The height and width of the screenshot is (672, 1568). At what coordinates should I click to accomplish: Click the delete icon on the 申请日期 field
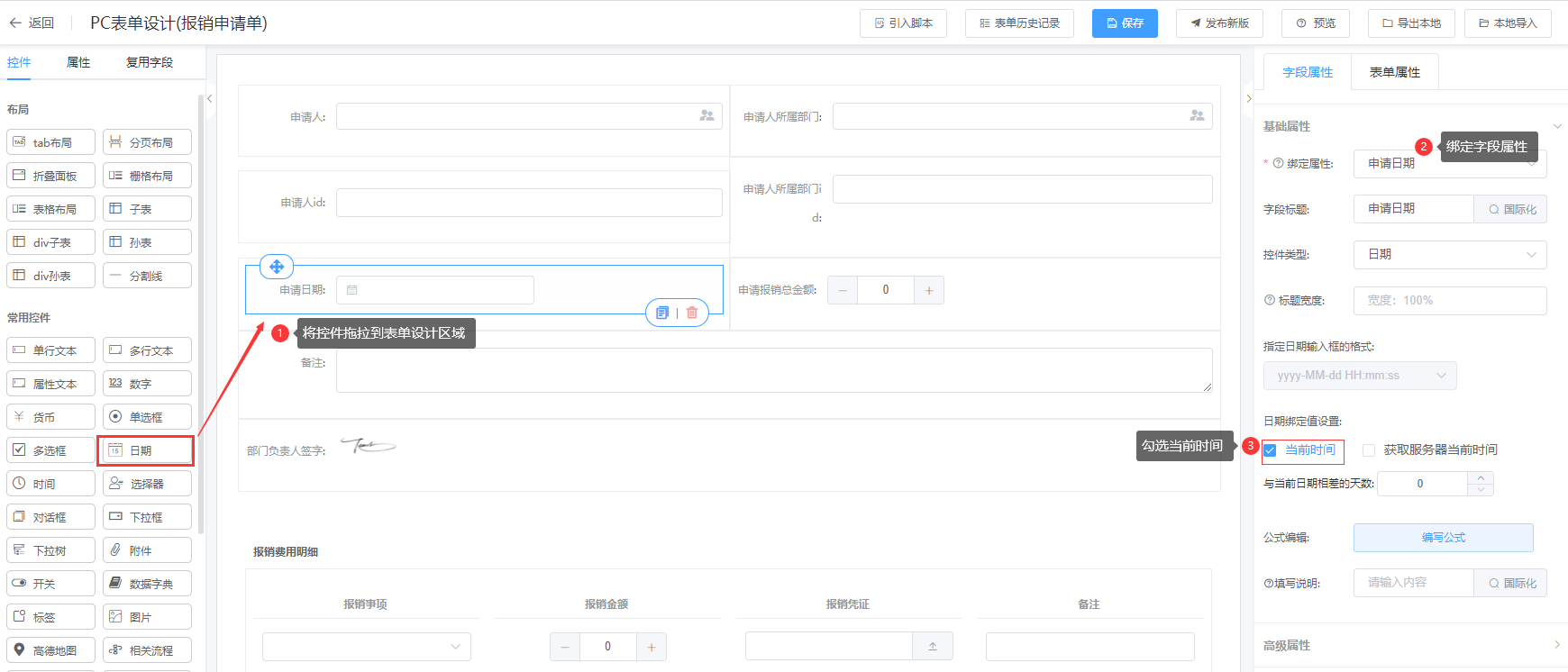pos(692,313)
